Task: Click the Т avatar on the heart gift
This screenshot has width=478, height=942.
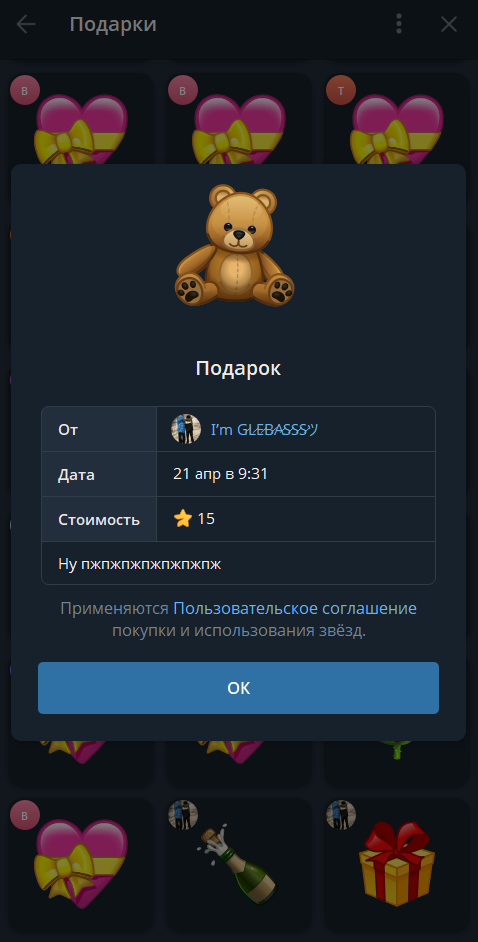Action: click(x=341, y=91)
